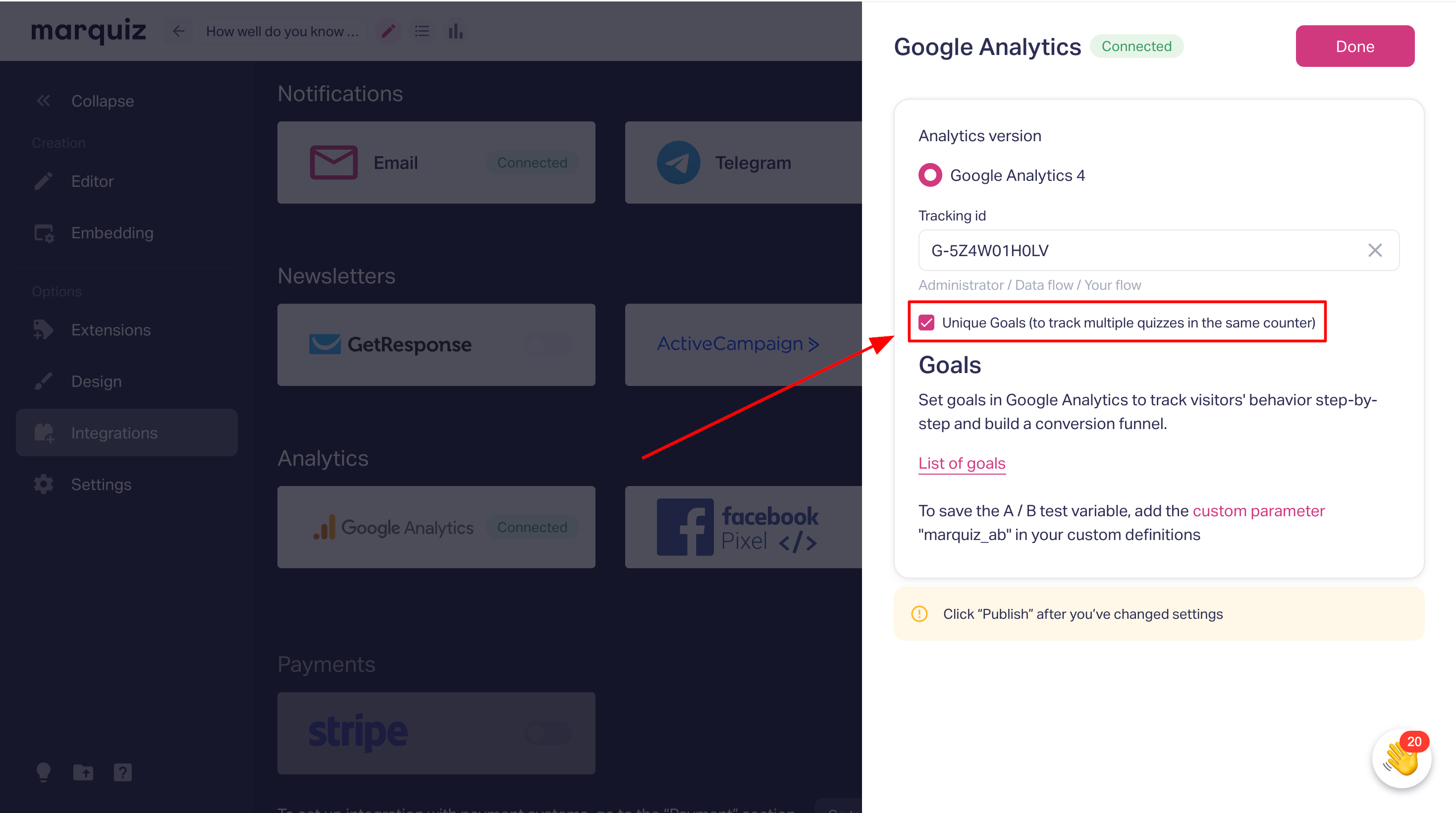The image size is (1456, 813).
Task: Toggle the GetResponse integration switch
Action: tap(547, 344)
